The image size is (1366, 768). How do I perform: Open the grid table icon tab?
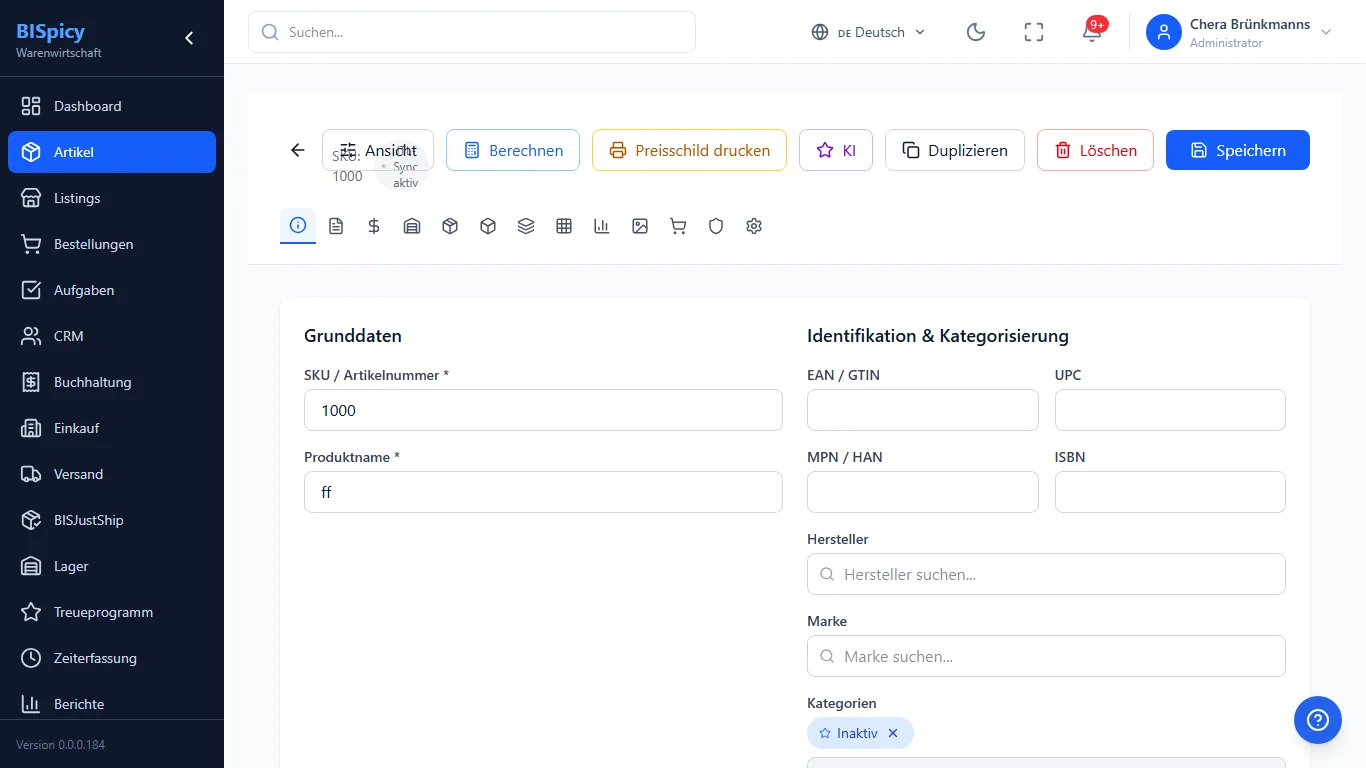click(564, 226)
